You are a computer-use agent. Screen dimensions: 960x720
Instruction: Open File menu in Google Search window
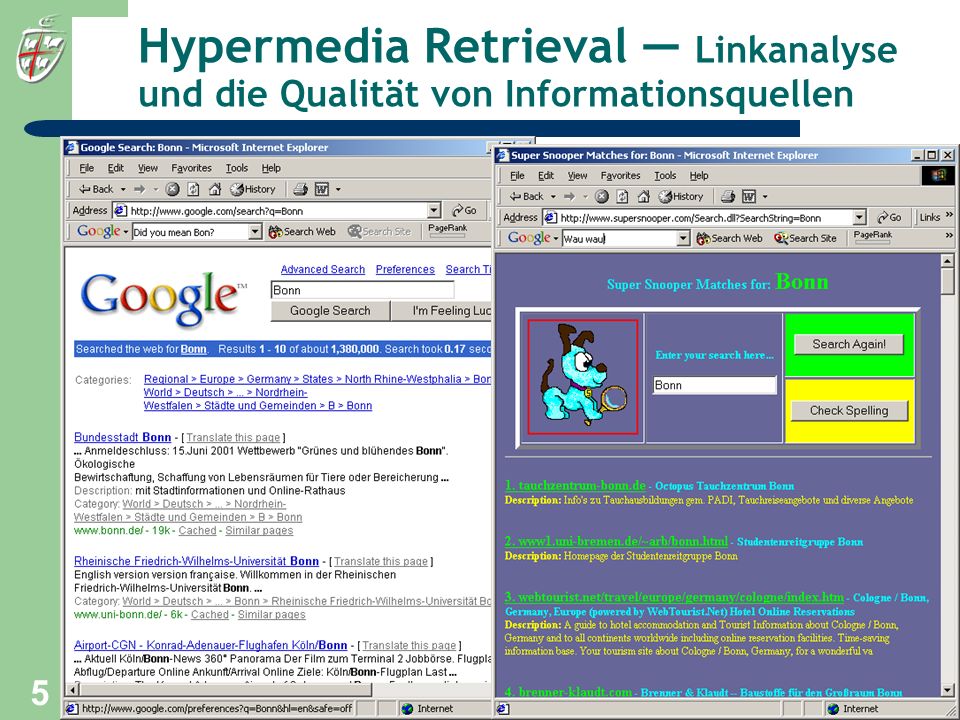pos(86,168)
